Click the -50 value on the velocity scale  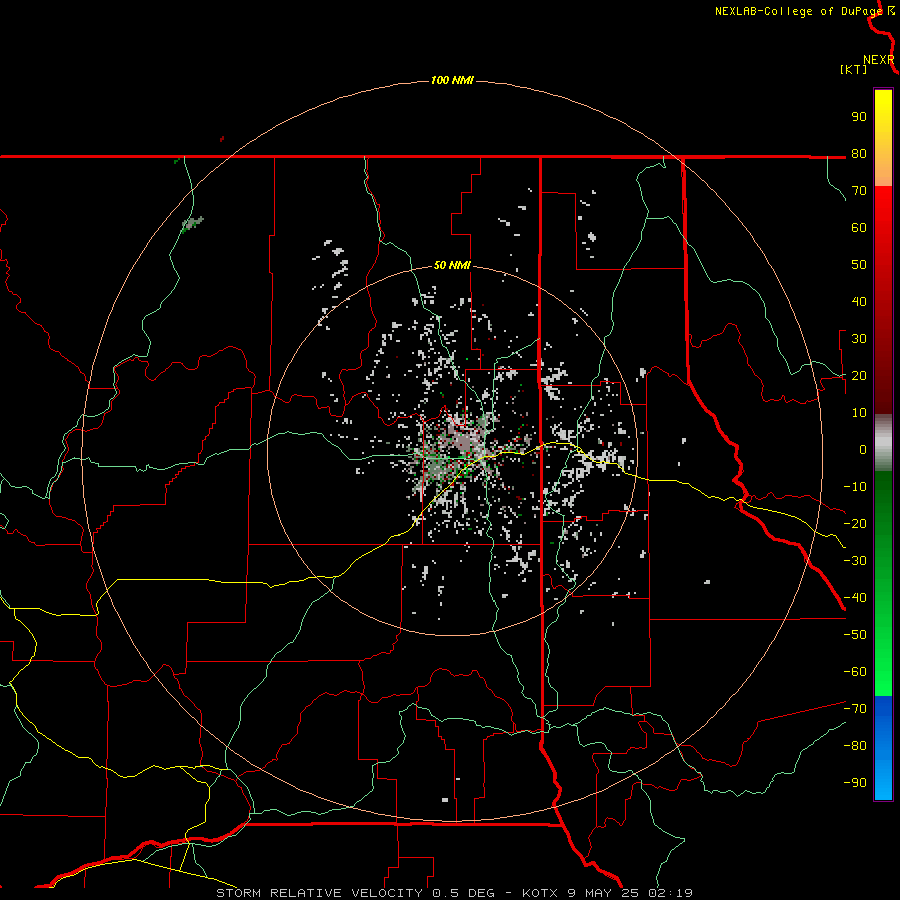pos(855,635)
